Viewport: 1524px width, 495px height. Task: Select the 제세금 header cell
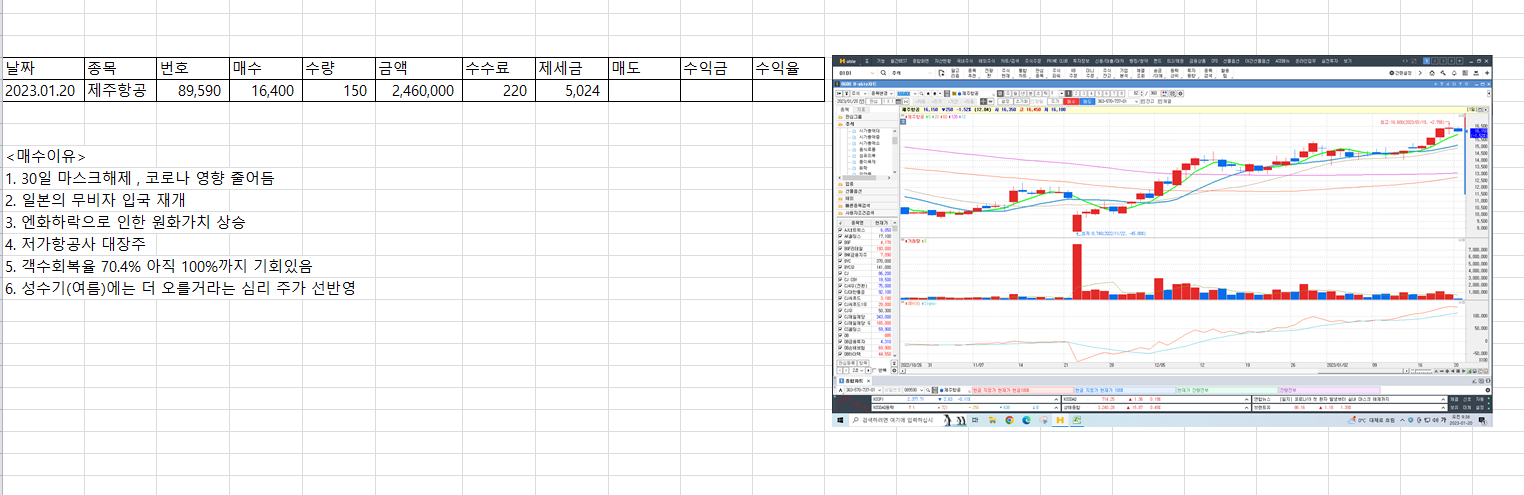(571, 69)
